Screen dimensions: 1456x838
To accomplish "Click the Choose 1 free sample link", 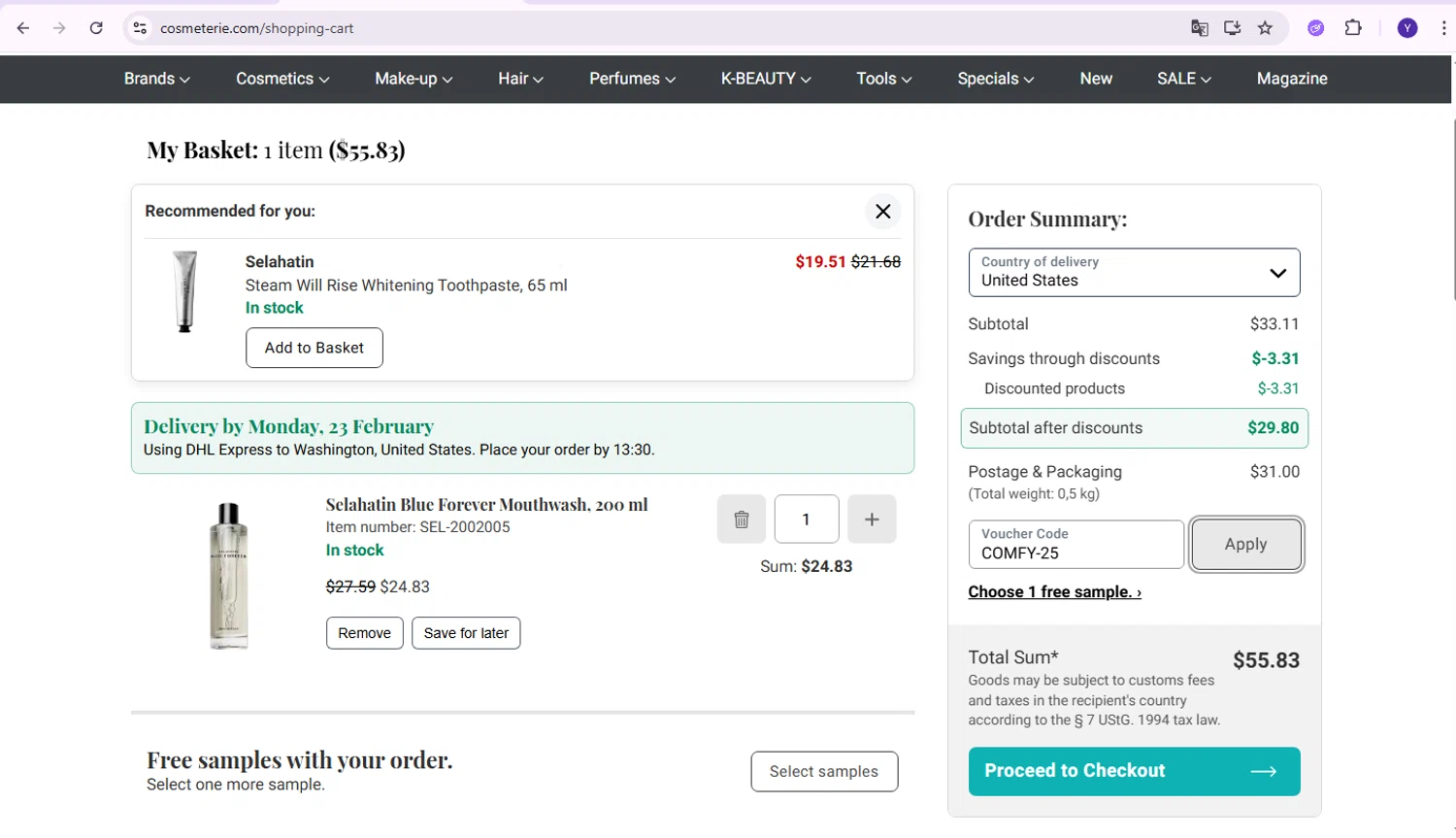I will click(1054, 592).
